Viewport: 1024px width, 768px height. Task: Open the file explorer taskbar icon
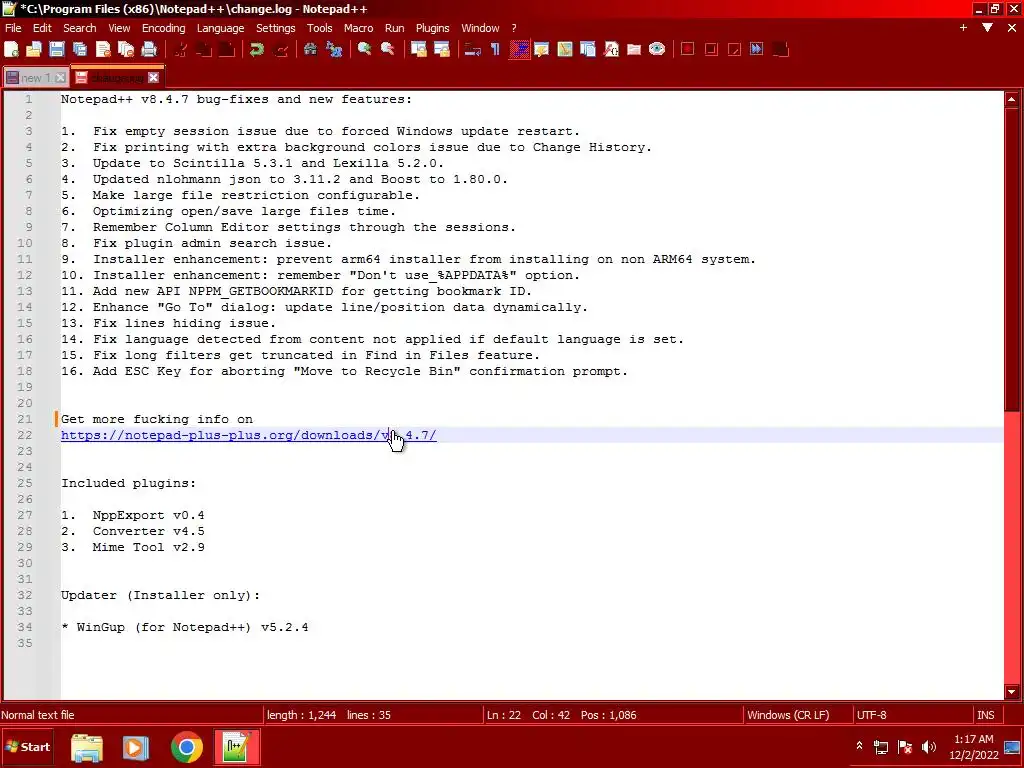[87, 748]
